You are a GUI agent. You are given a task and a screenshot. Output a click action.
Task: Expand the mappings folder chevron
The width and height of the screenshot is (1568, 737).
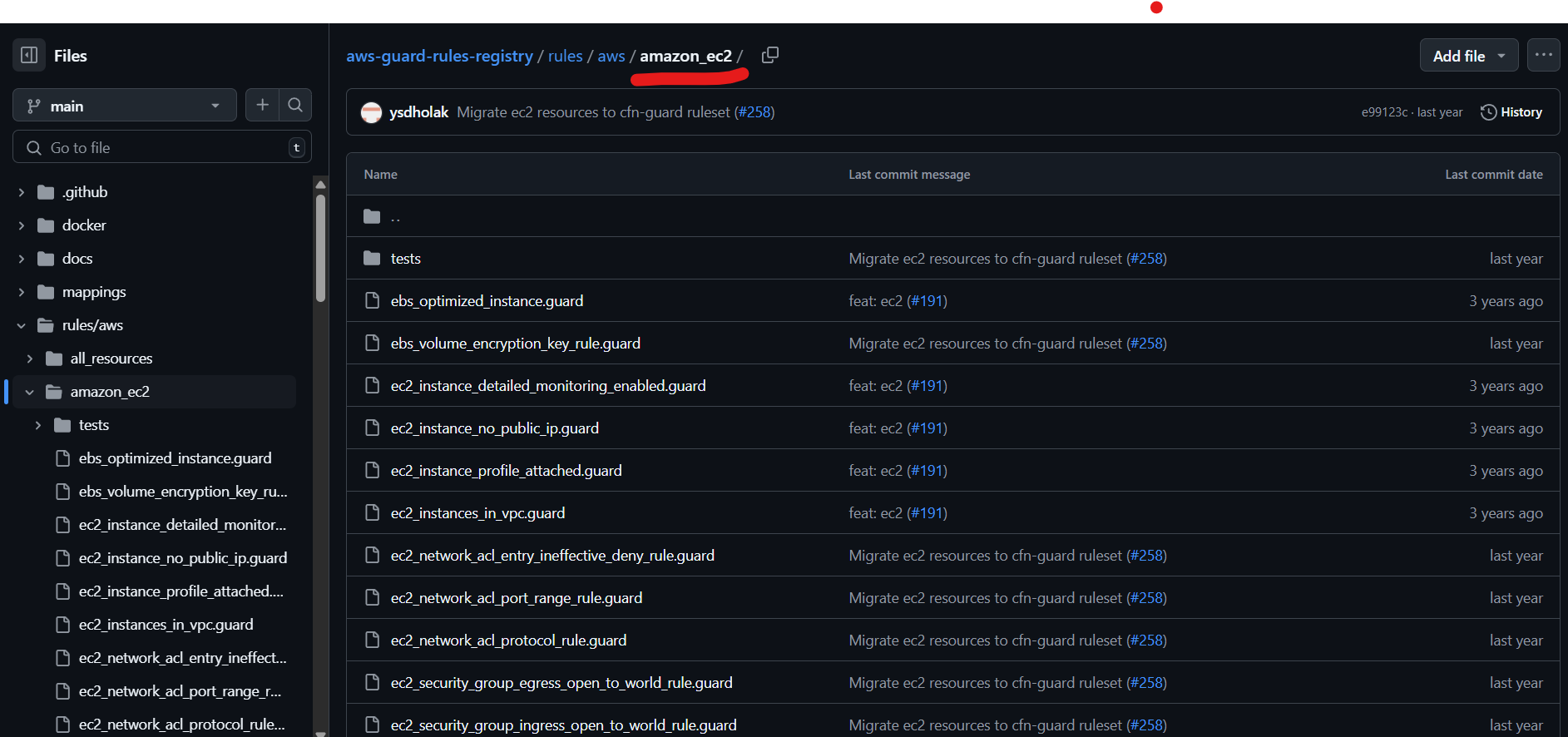coord(22,292)
